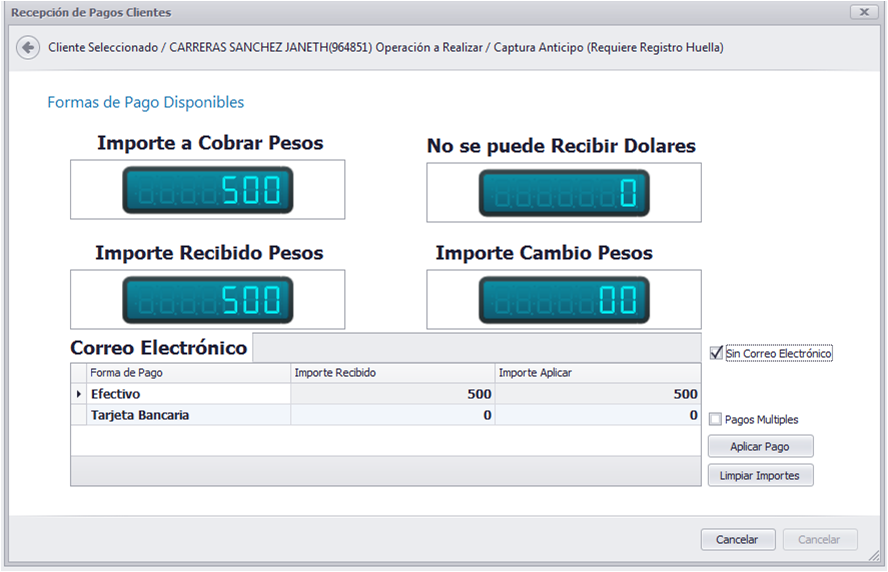888x572 pixels.
Task: Click the Importe a Cobrar Pesos display
Action: click(x=208, y=190)
